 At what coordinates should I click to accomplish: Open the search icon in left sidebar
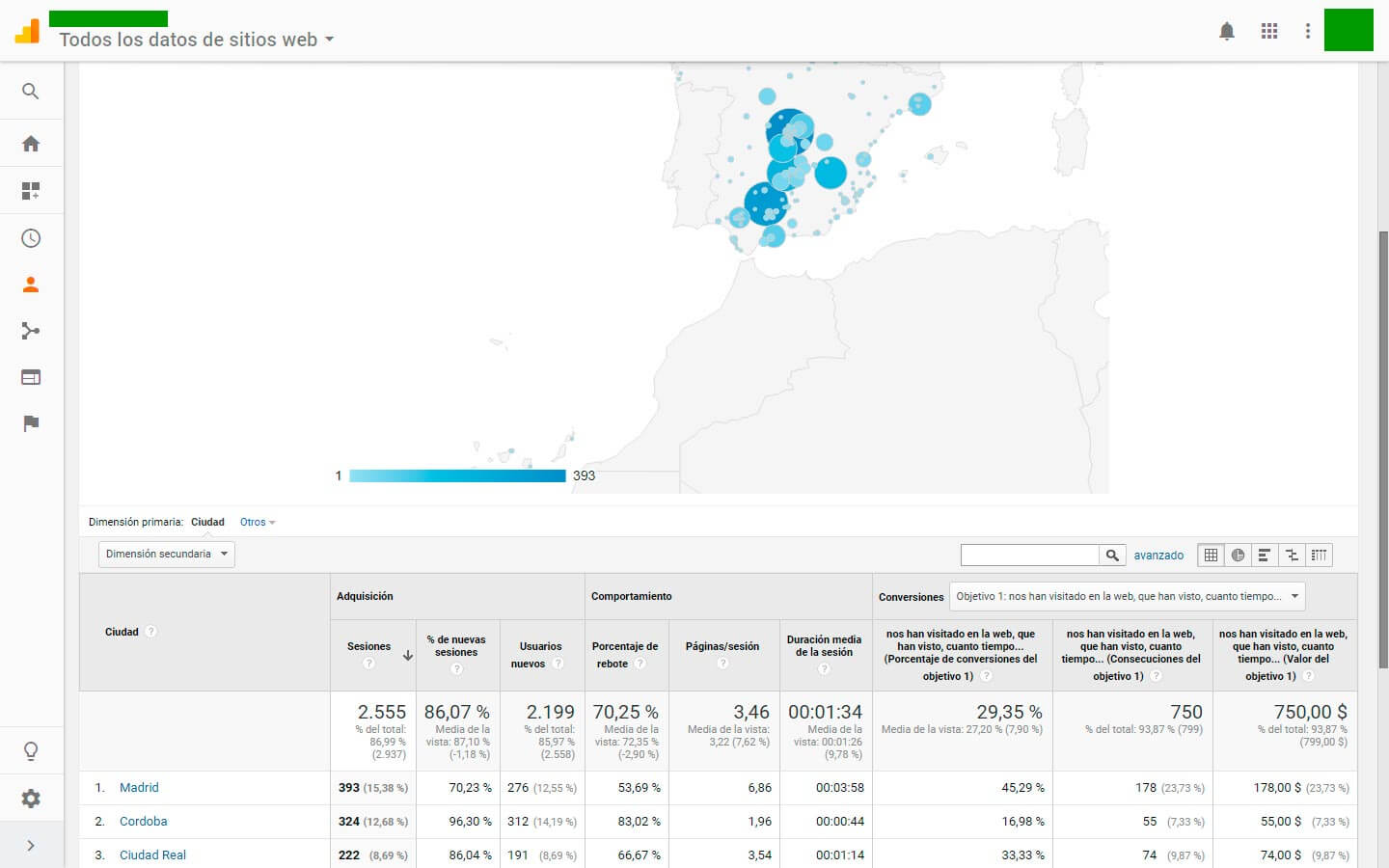31,92
